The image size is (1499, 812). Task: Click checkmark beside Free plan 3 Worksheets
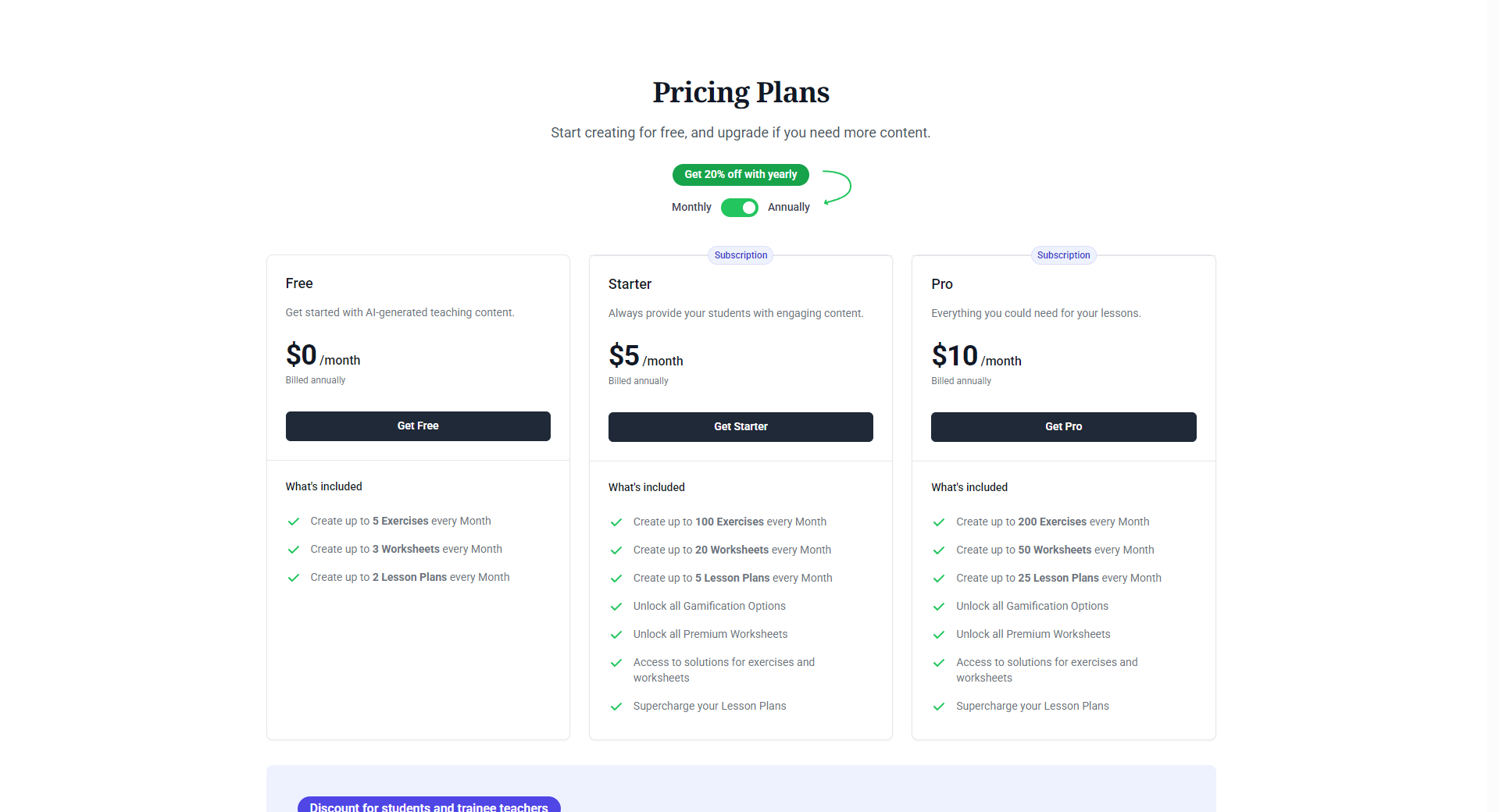click(x=294, y=550)
